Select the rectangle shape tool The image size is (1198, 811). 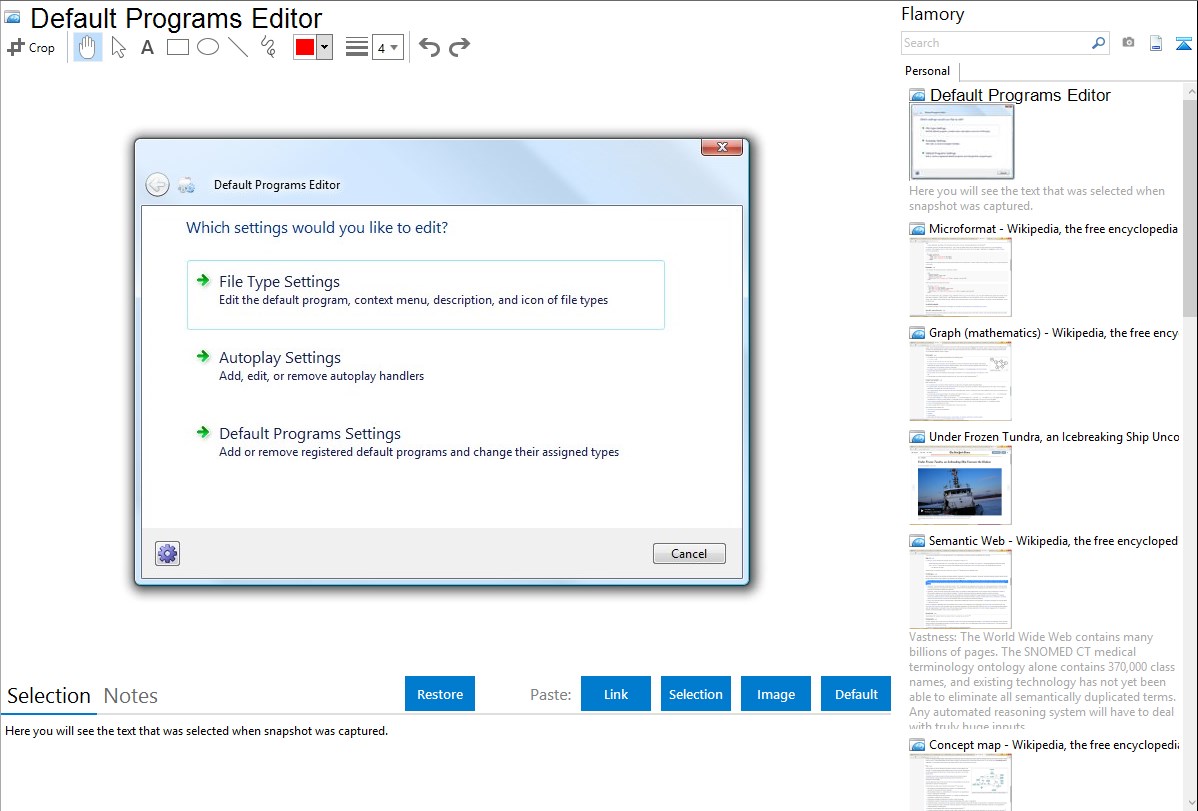[x=177, y=47]
